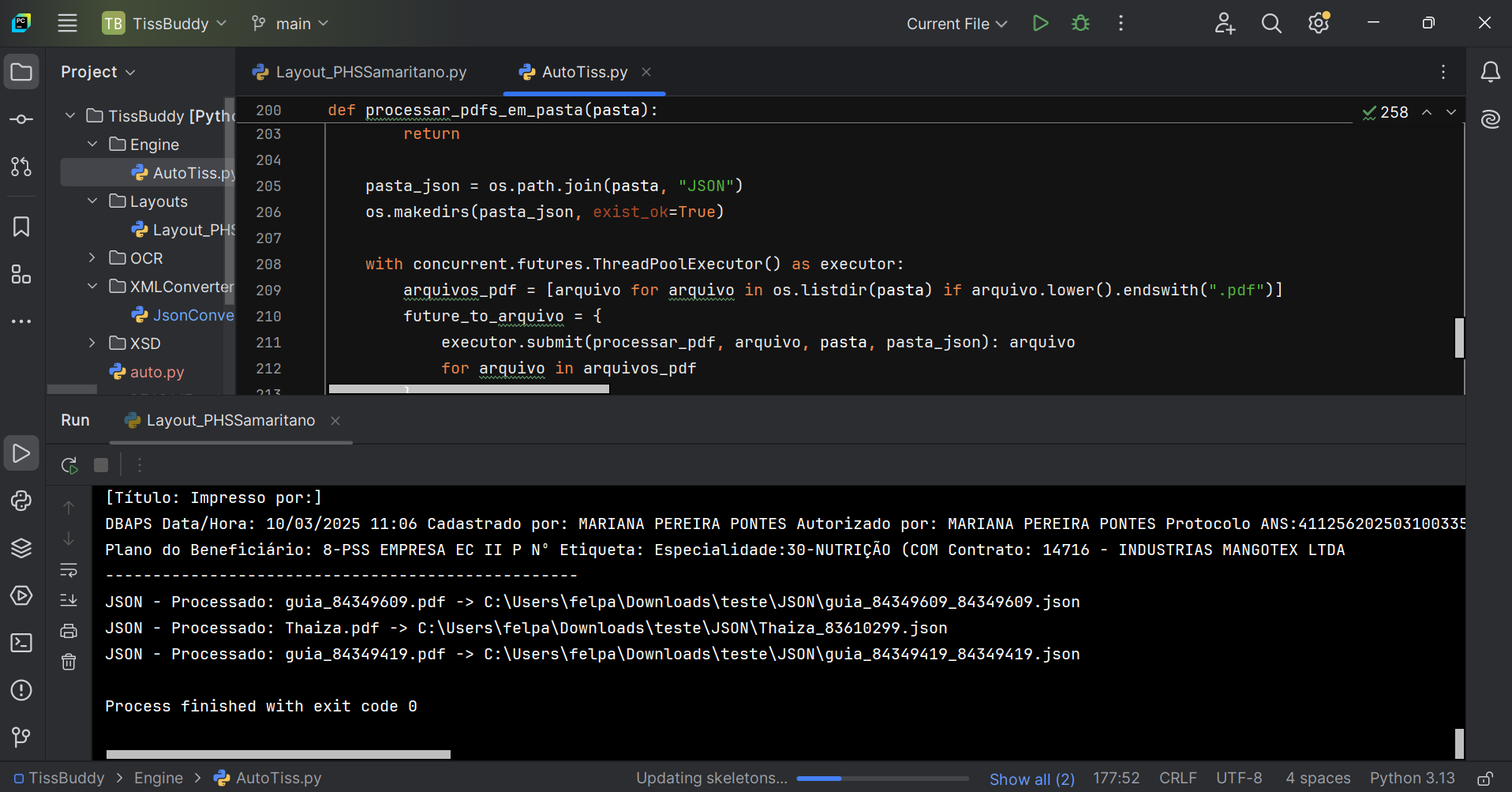Open the Pull Requests tool window
The image size is (1512, 792).
(21, 167)
